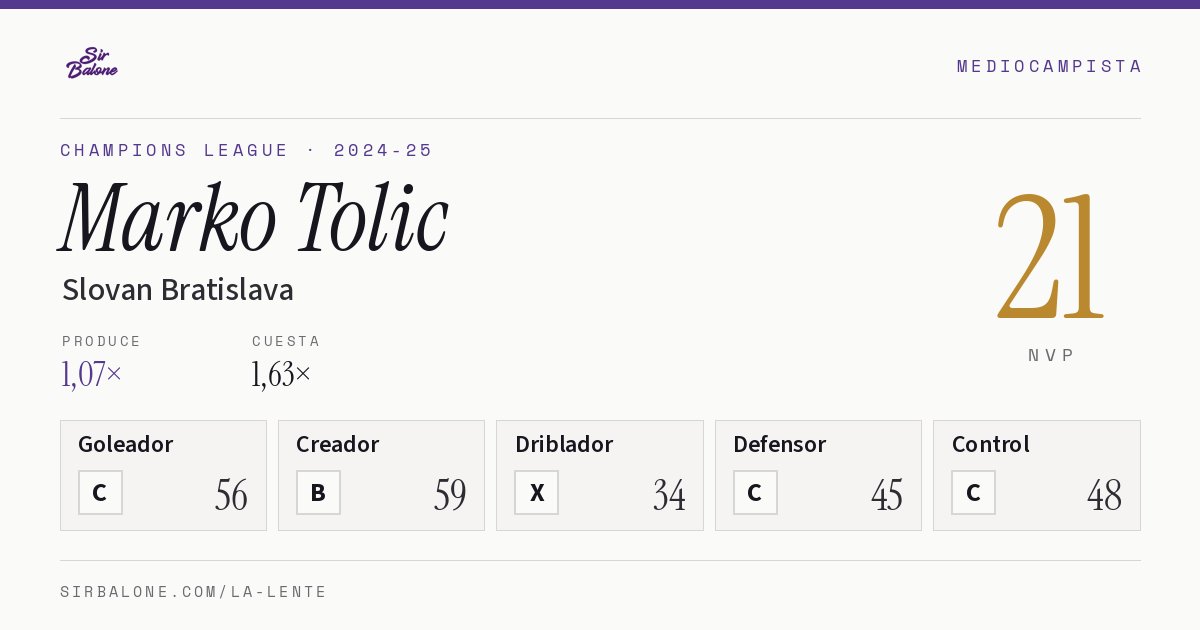The height and width of the screenshot is (630, 1200).
Task: Click the Mediocampista position label
Action: pyautogui.click(x=1049, y=66)
